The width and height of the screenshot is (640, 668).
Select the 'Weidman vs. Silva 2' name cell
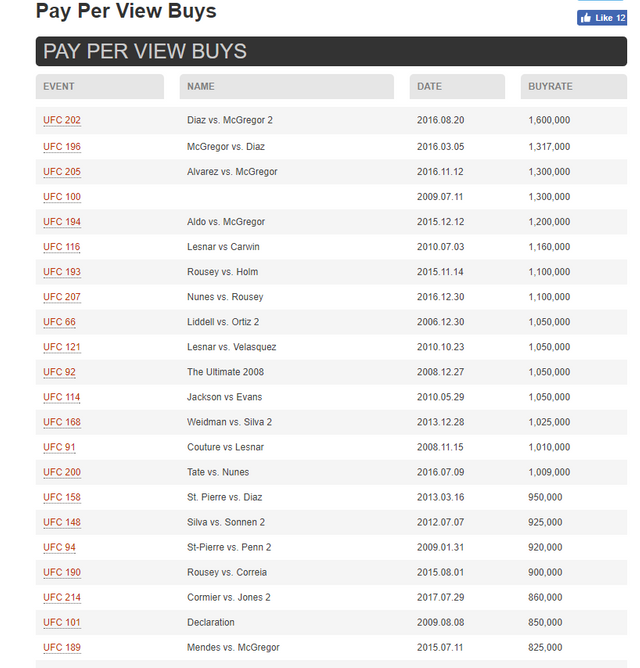pyautogui.click(x=229, y=422)
